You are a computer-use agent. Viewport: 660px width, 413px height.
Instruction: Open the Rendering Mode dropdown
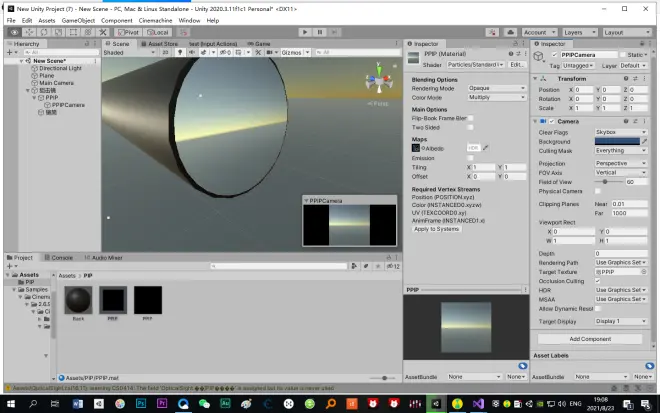pyautogui.click(x=496, y=88)
